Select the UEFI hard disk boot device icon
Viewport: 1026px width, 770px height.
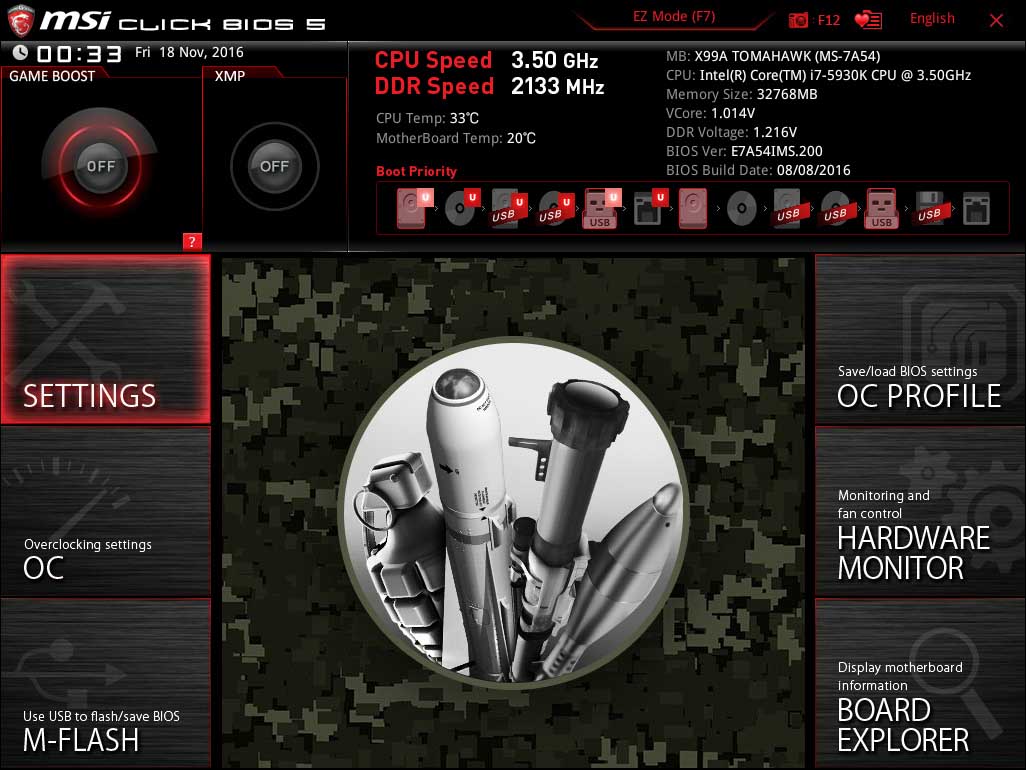pyautogui.click(x=414, y=208)
